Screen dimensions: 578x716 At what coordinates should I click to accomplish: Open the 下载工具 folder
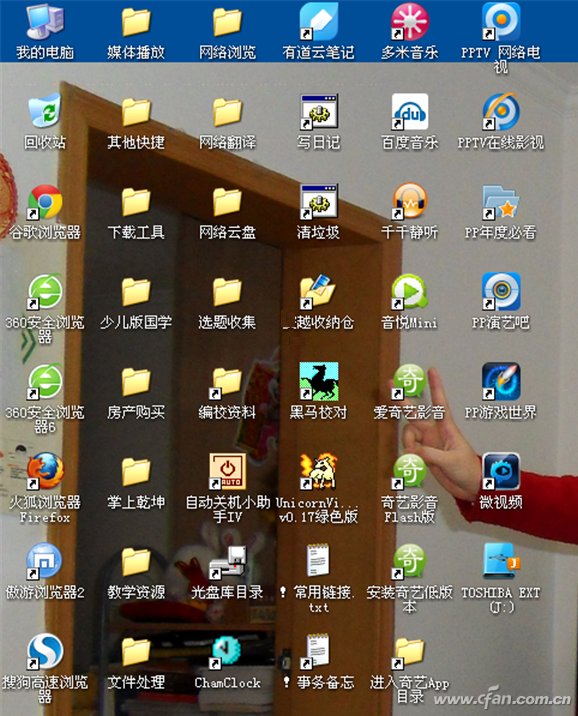coord(136,202)
